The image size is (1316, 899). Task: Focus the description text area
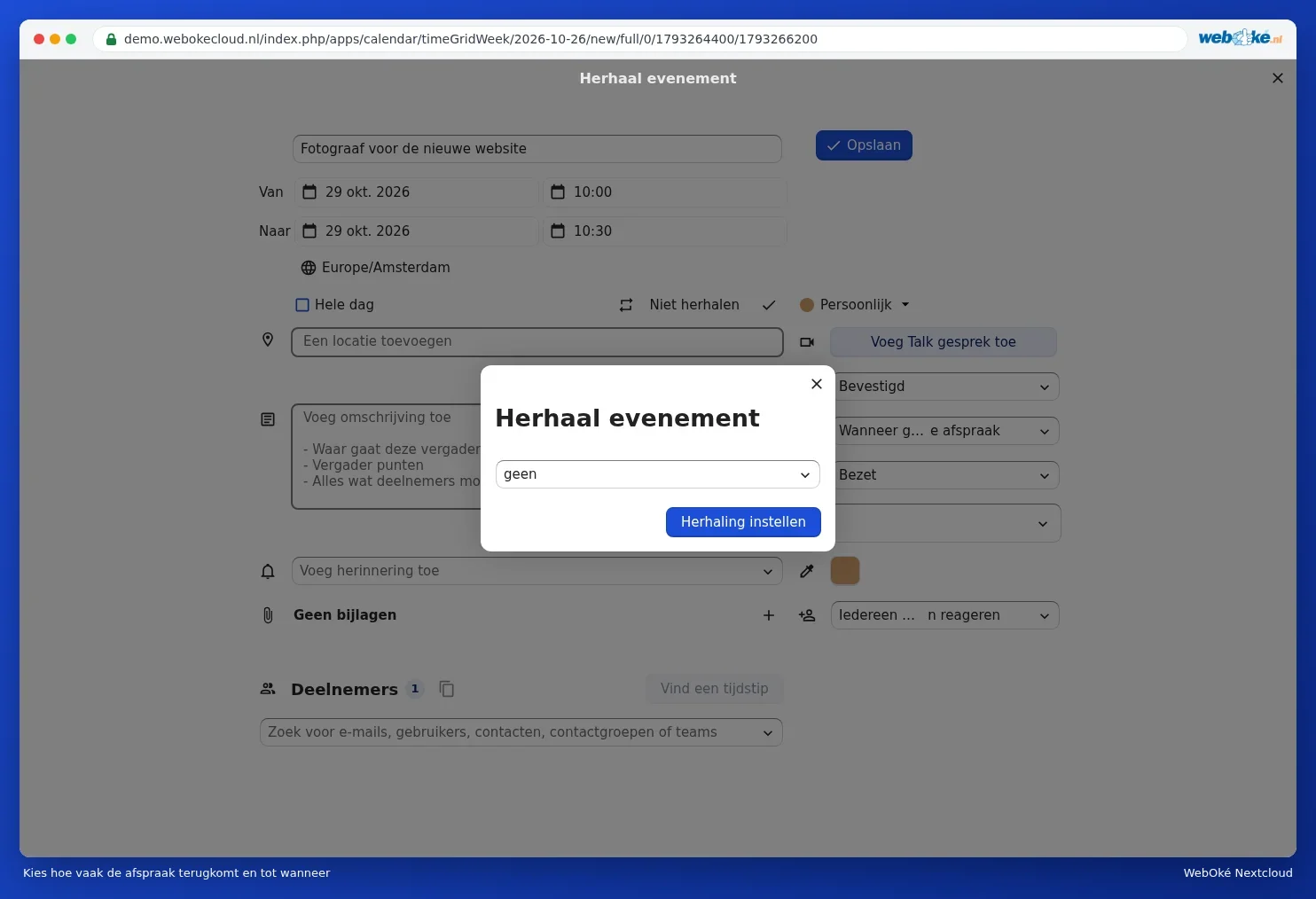click(x=387, y=457)
